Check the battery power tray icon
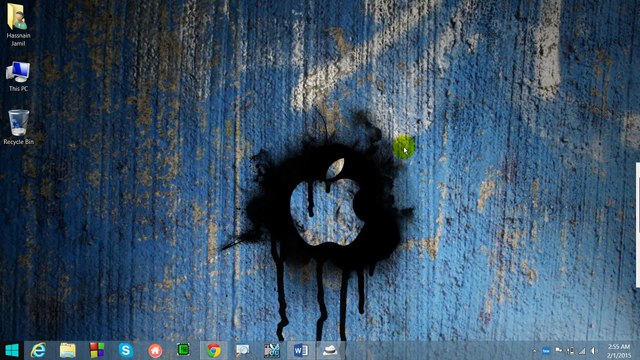This screenshot has width=640, height=360. [x=571, y=351]
